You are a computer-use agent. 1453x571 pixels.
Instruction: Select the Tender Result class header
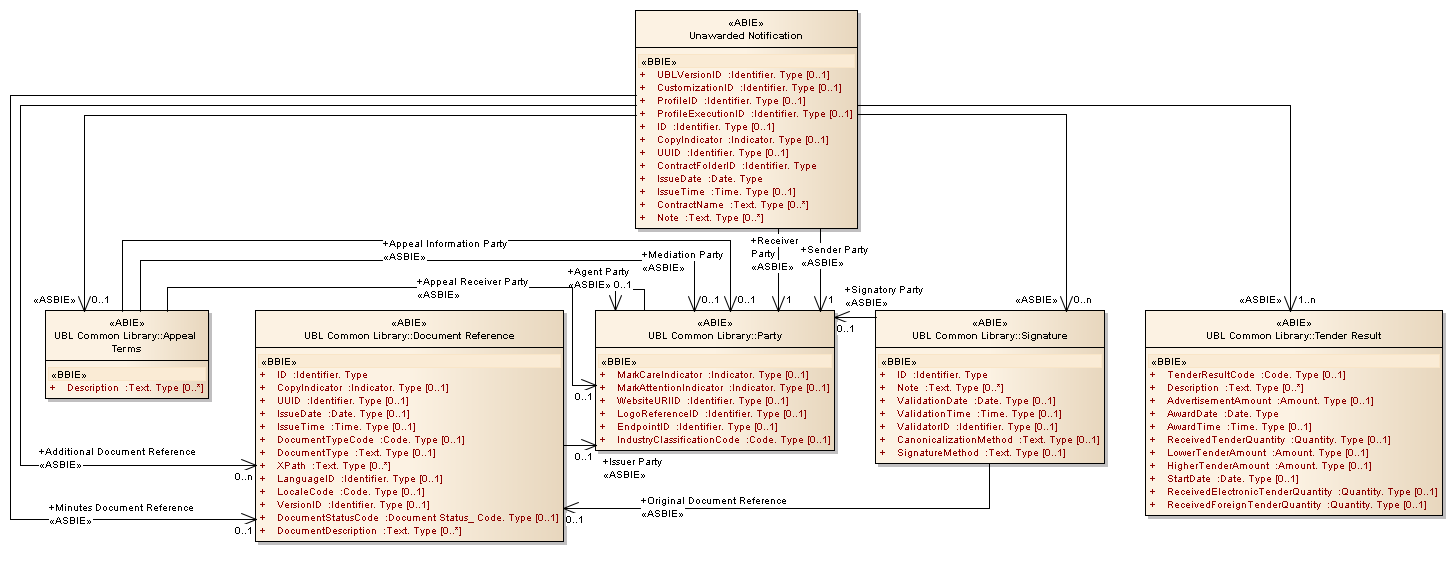(x=1293, y=336)
